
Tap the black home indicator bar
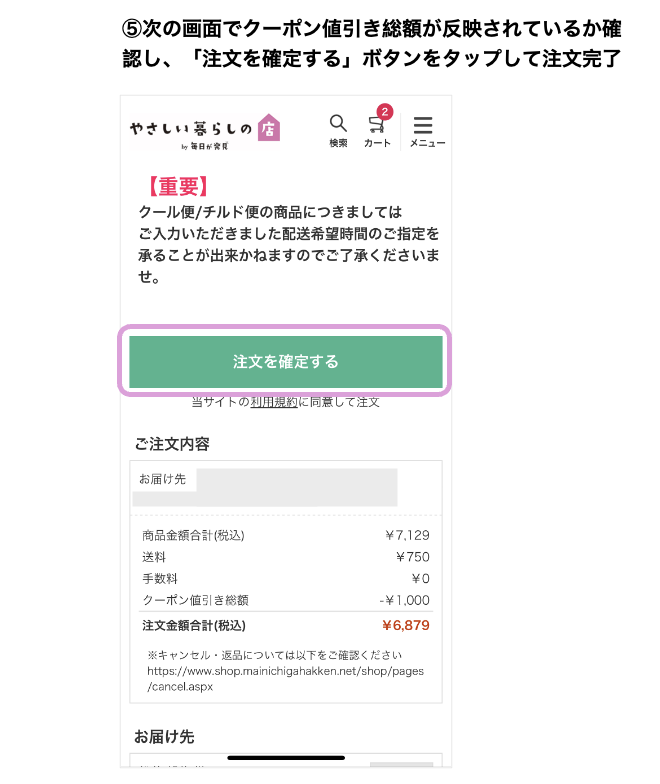pyautogui.click(x=286, y=758)
